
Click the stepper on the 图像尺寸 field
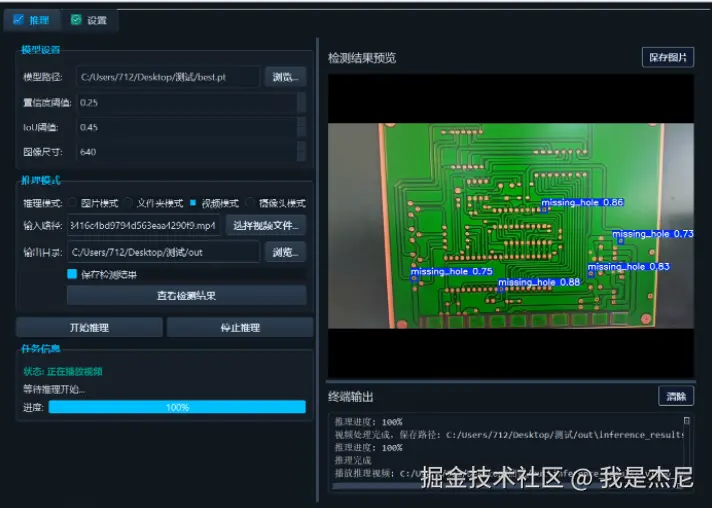pos(301,151)
